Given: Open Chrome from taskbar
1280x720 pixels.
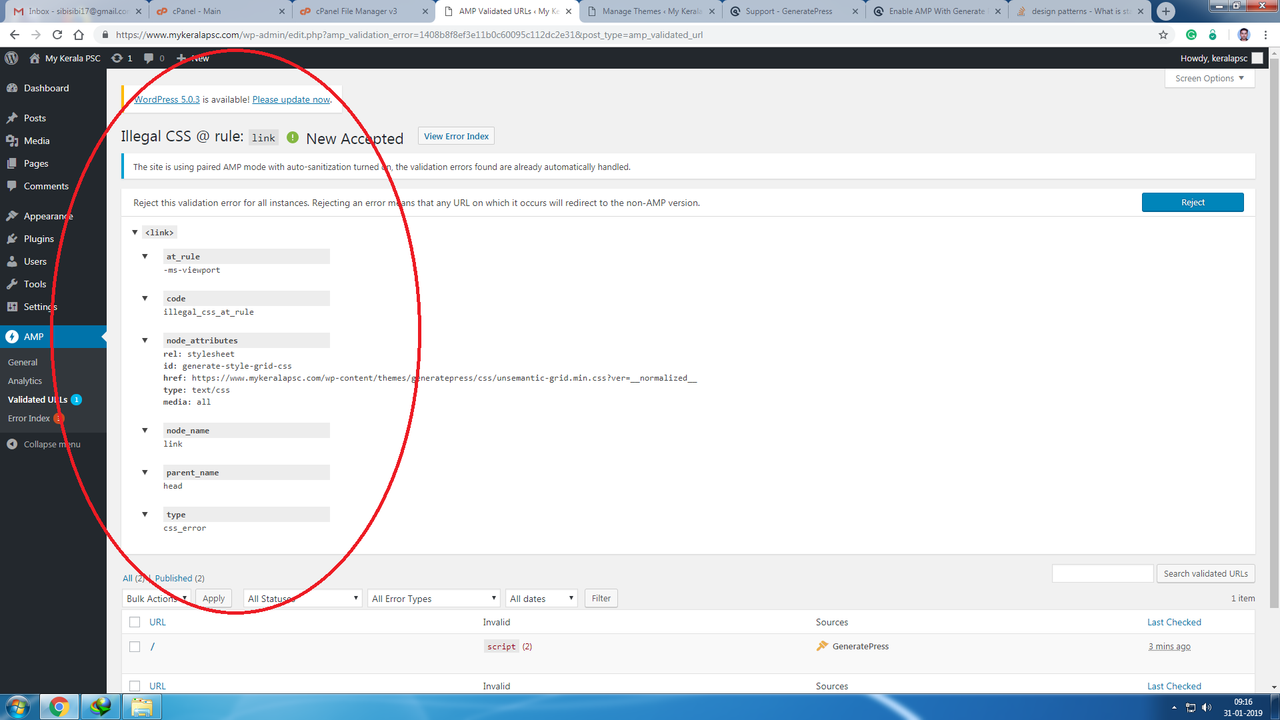Looking at the screenshot, I should pos(59,707).
